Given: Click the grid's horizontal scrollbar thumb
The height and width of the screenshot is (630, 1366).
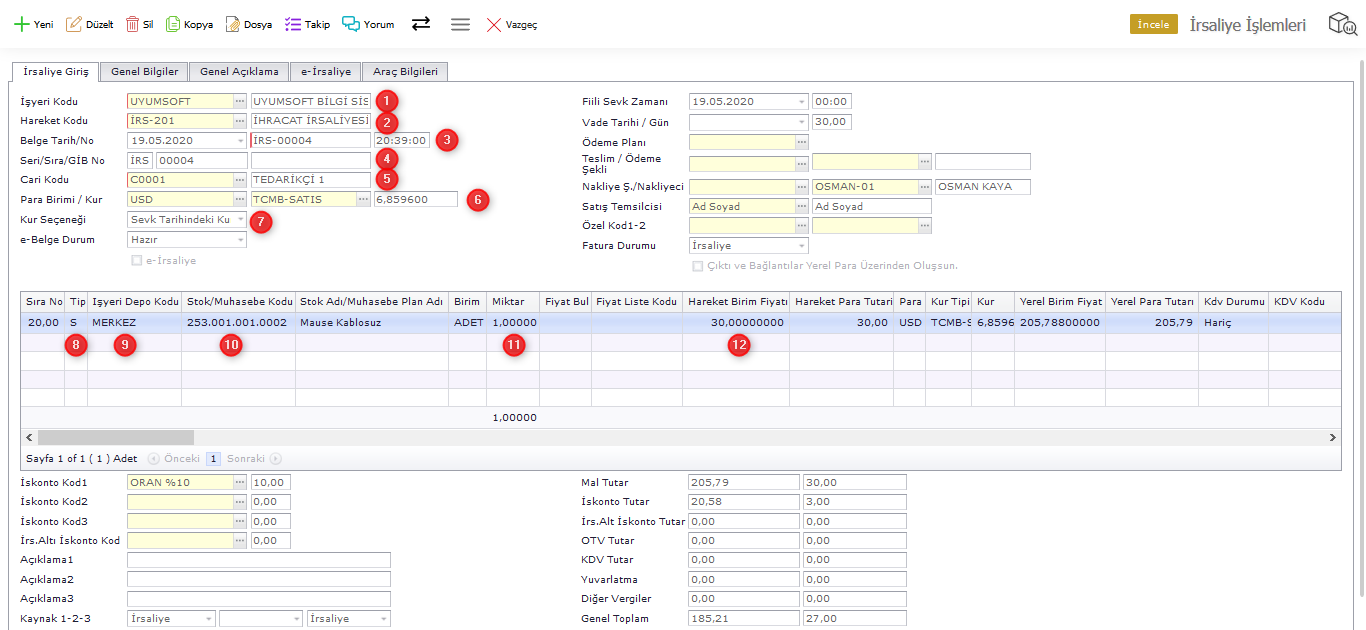Looking at the screenshot, I should pos(115,438).
